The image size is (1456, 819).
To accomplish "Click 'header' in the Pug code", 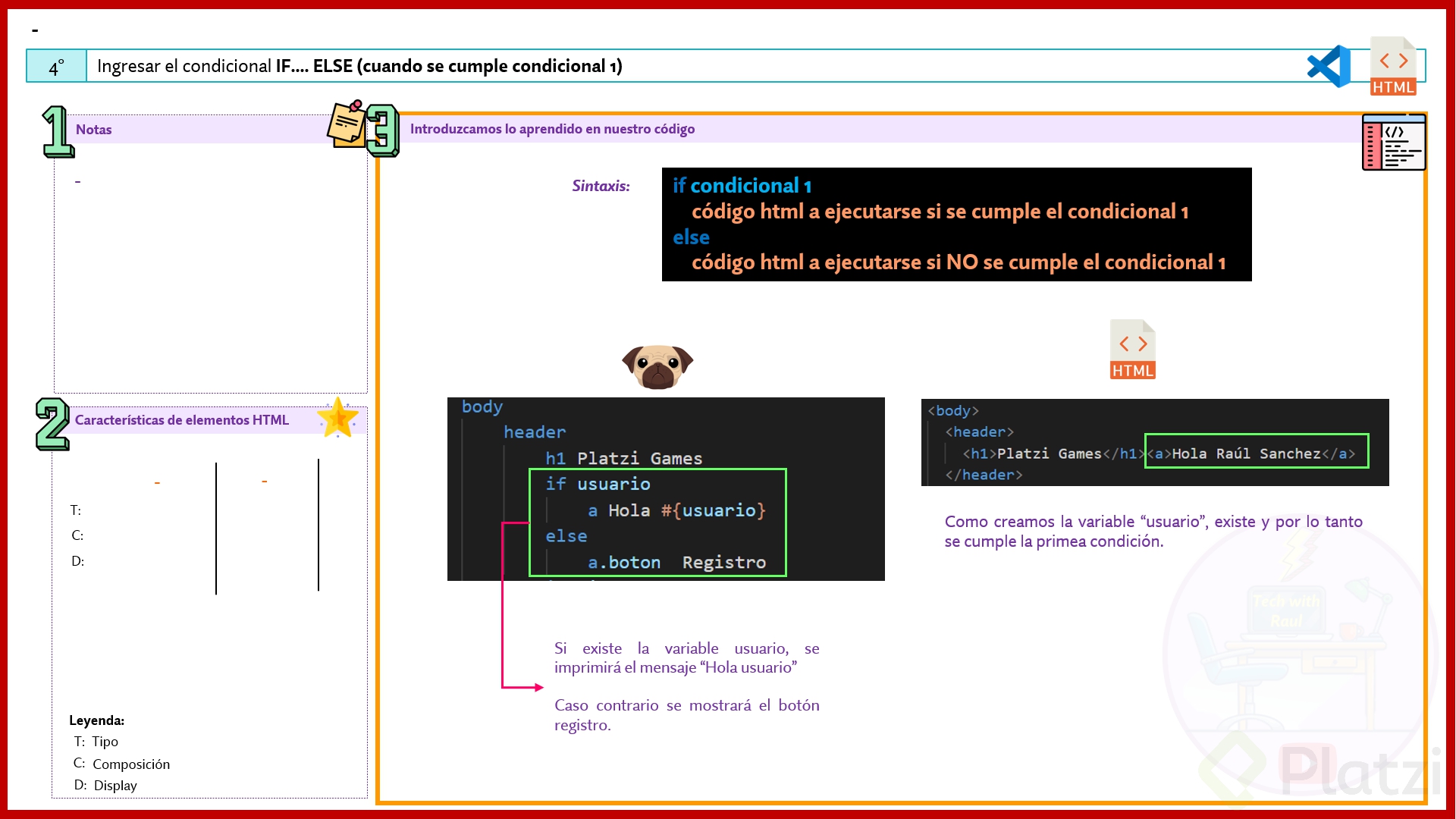I will click(535, 432).
